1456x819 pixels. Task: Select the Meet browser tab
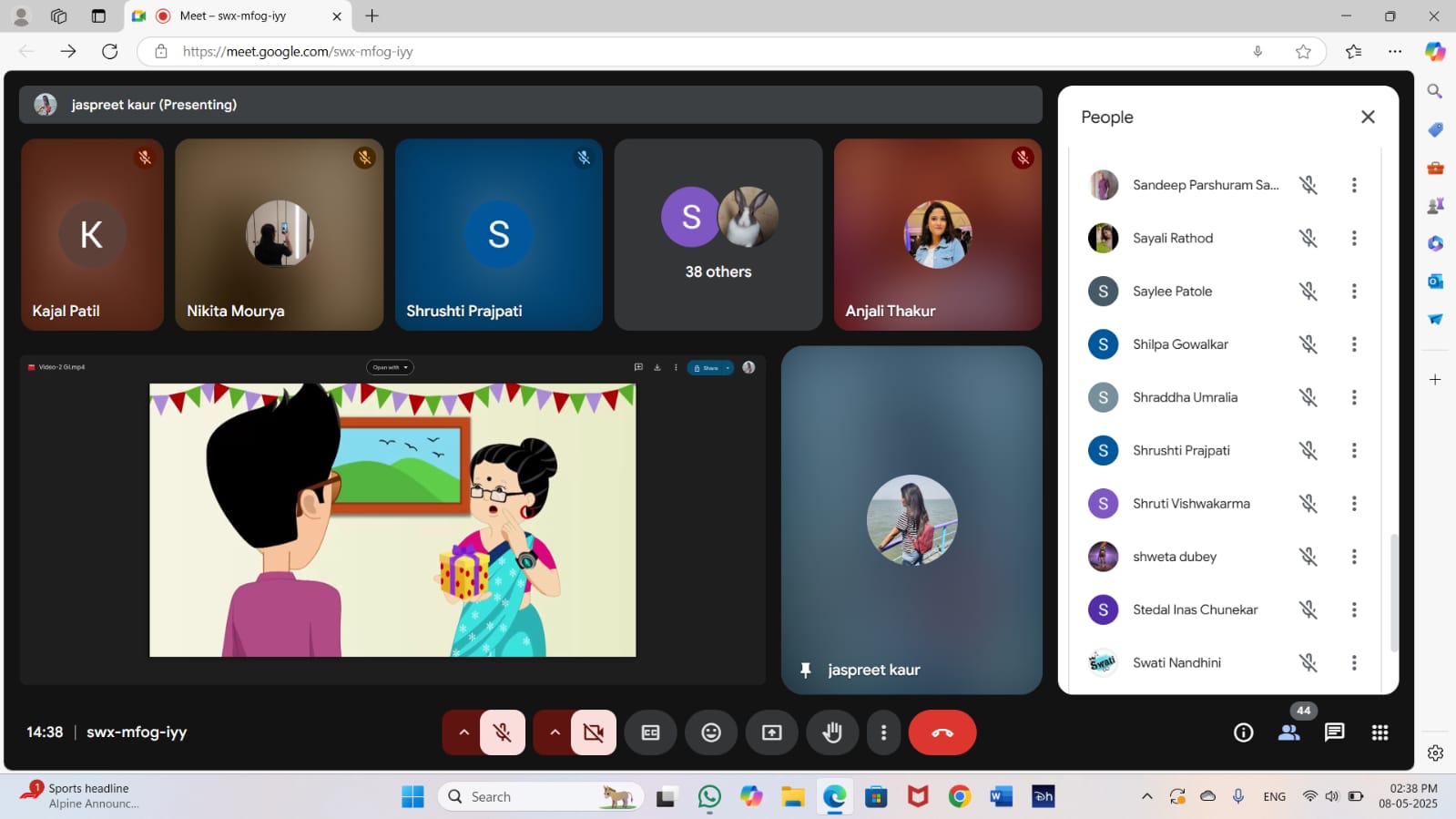pos(239,16)
